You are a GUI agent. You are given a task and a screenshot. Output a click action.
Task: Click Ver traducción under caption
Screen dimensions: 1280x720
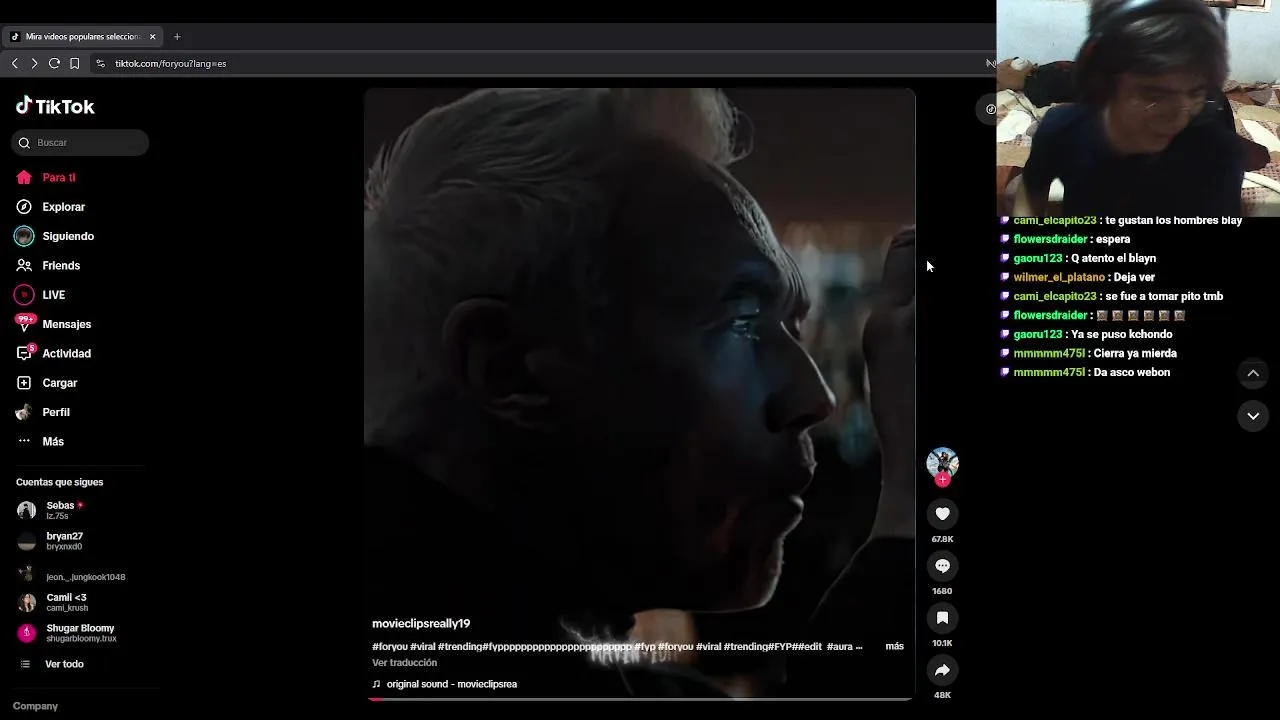(404, 663)
